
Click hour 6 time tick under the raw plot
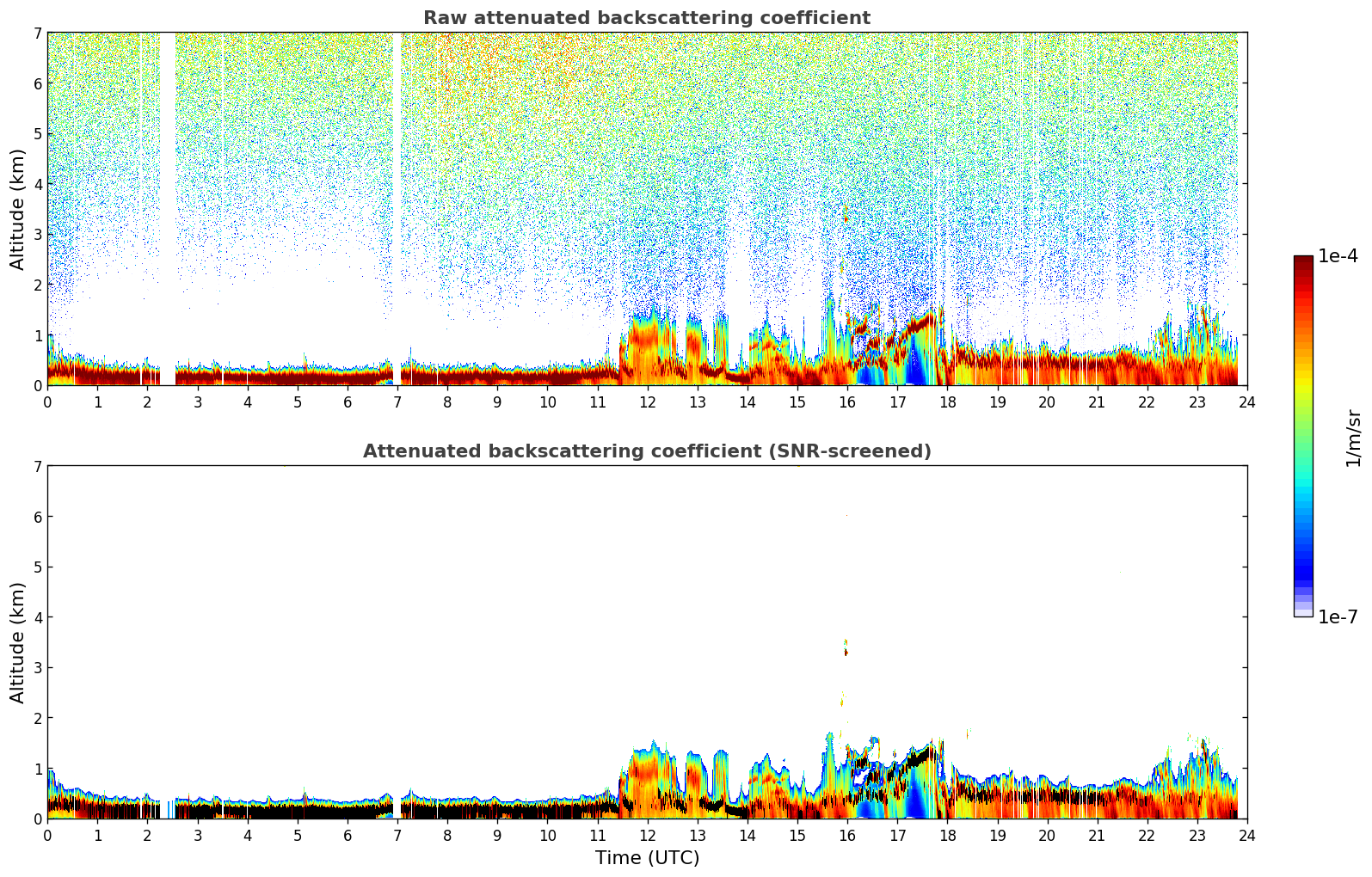pos(348,402)
